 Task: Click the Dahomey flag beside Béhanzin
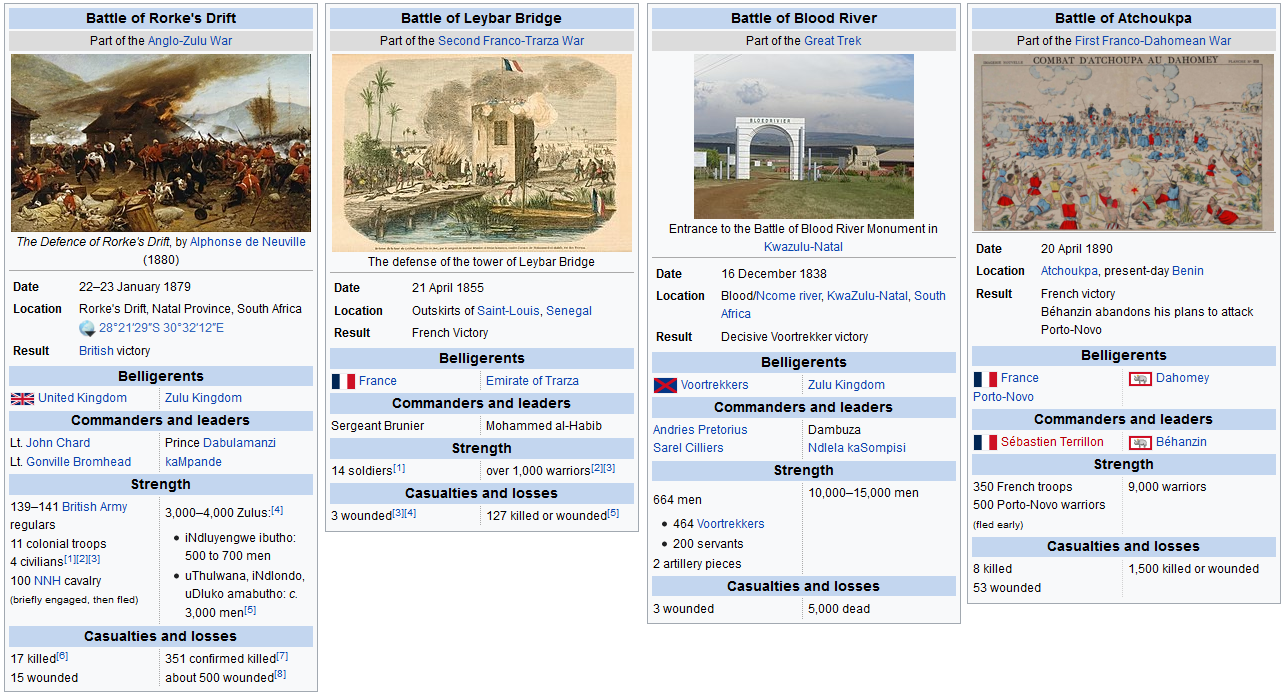(1140, 442)
